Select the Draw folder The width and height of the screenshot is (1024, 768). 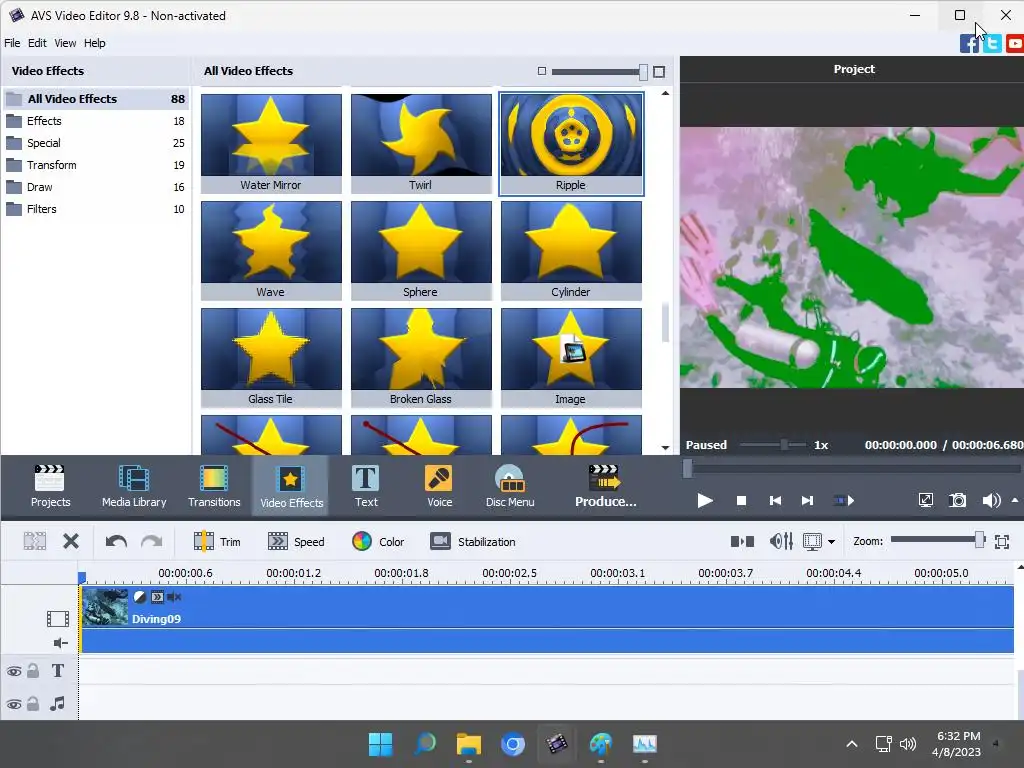coord(95,187)
